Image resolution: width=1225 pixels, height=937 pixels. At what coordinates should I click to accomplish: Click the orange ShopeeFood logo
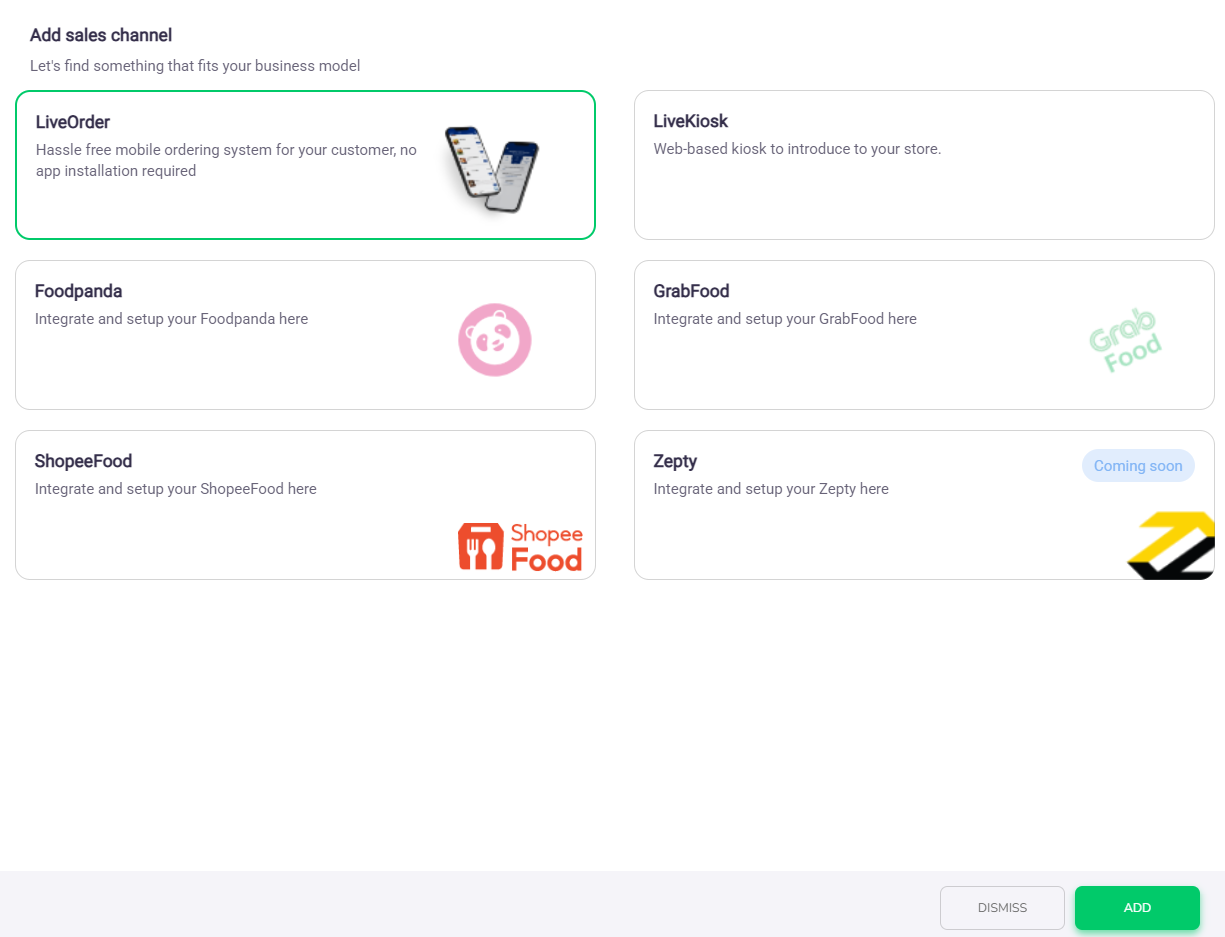pos(520,546)
